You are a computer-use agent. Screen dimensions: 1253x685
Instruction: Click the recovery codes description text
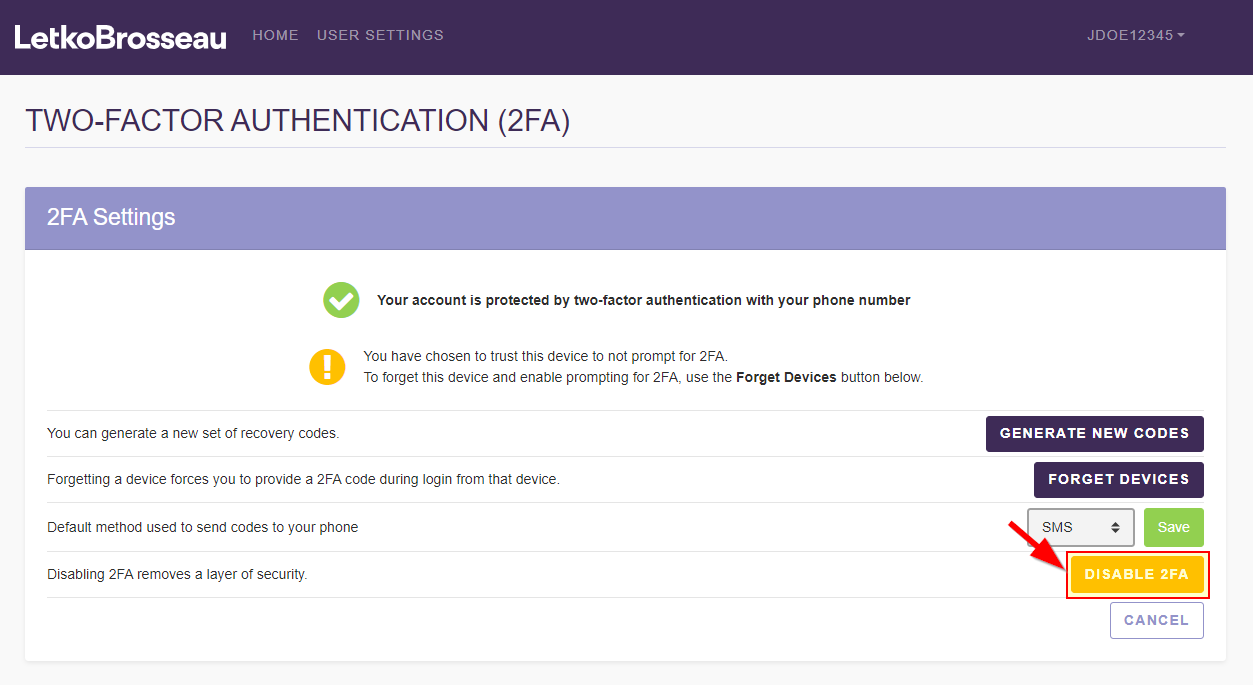(x=193, y=434)
